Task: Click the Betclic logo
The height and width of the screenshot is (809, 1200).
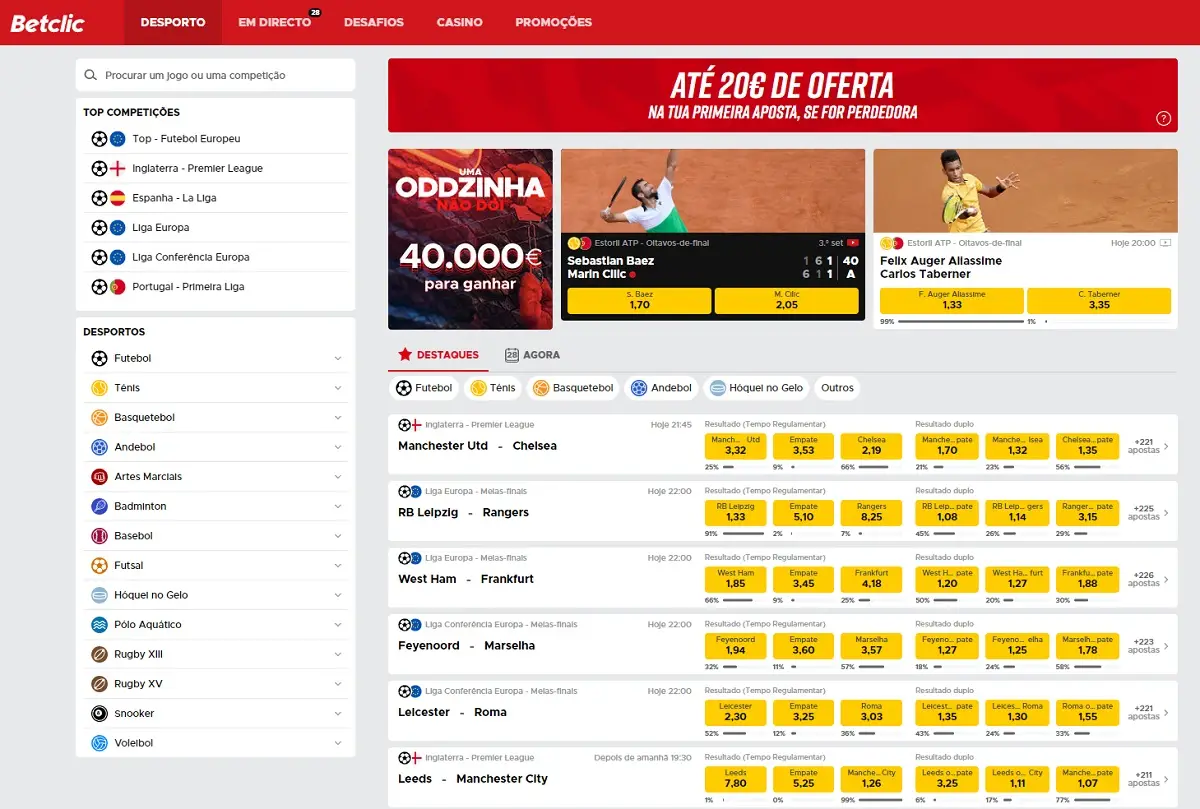Action: tap(47, 22)
